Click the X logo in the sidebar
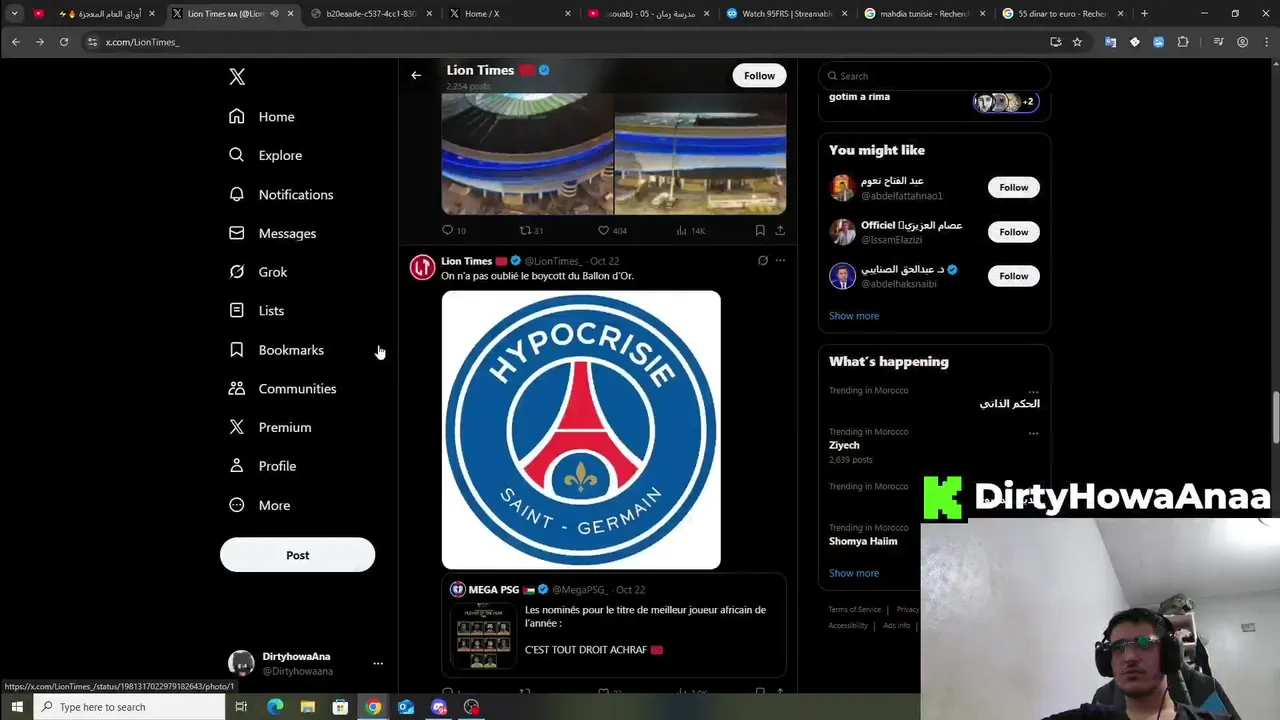1280x720 pixels. (237, 77)
